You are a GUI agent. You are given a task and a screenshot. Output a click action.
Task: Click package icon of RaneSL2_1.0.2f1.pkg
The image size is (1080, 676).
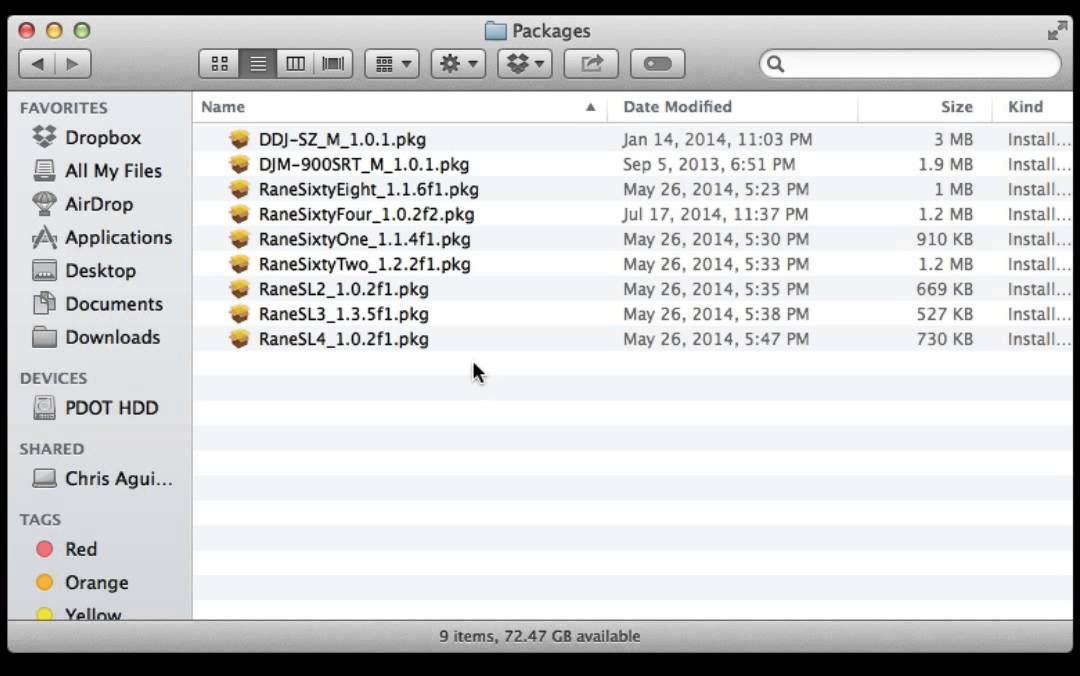(239, 289)
